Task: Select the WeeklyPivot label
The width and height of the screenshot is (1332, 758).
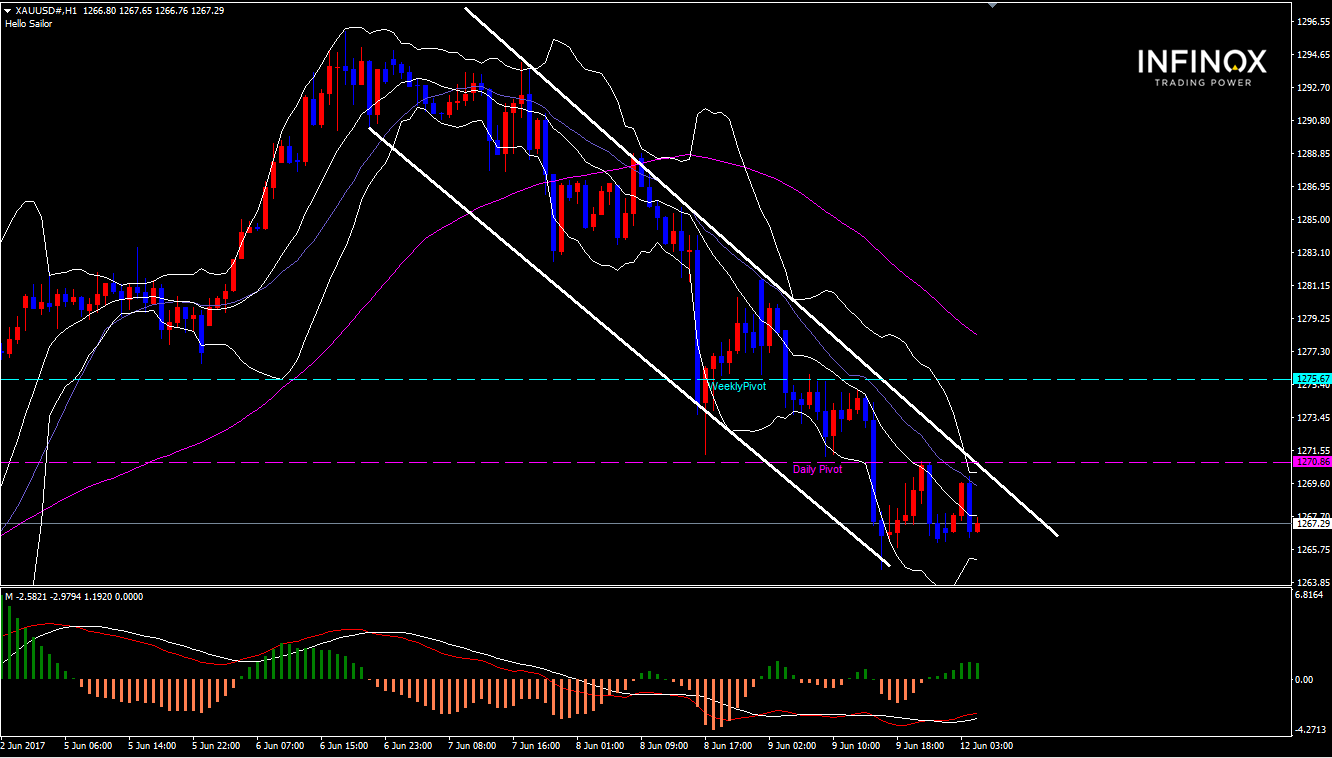Action: (x=737, y=386)
